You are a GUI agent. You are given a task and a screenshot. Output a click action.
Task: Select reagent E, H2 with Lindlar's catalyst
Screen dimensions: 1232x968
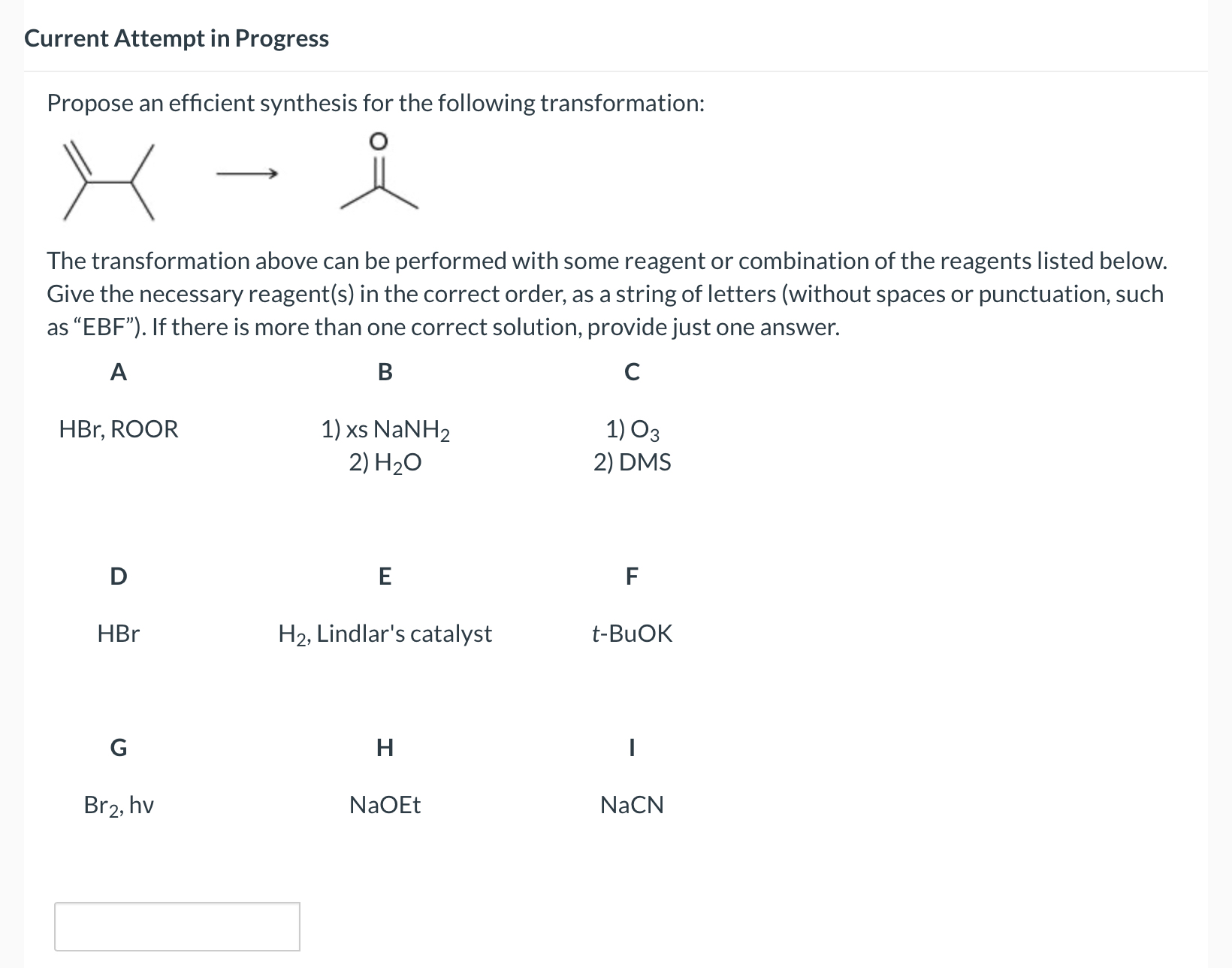coord(385,634)
